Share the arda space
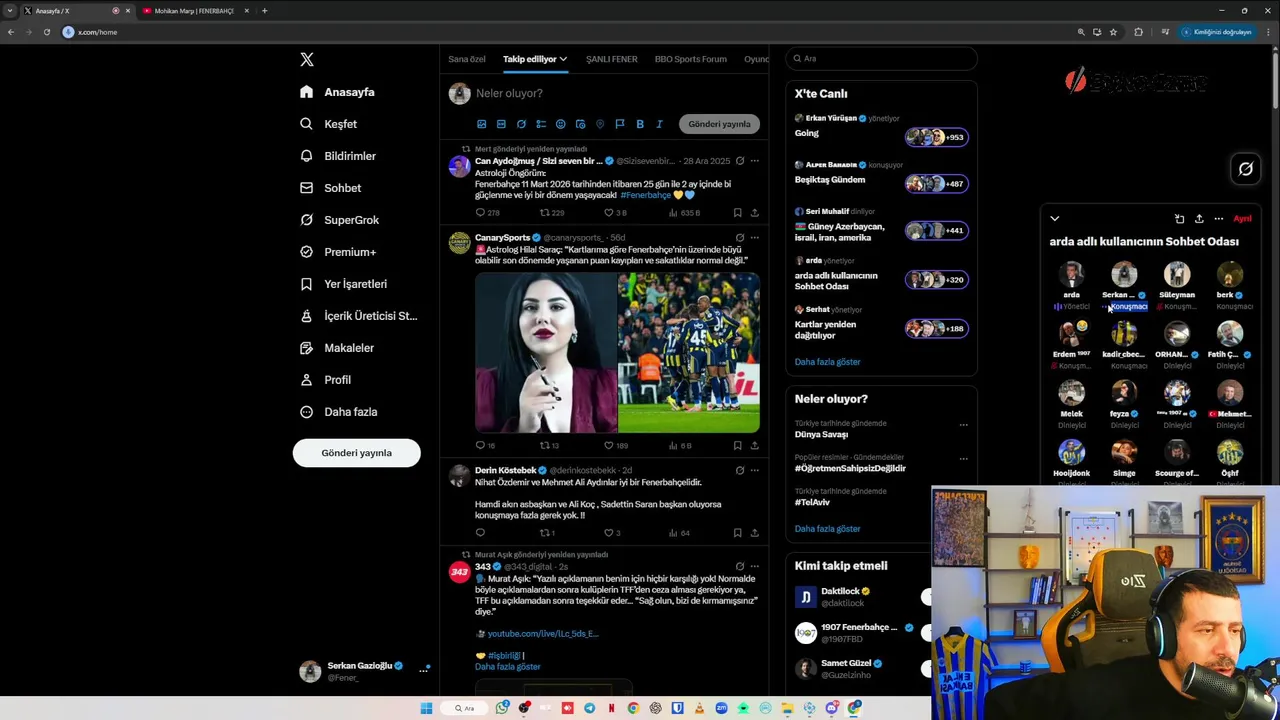 pyautogui.click(x=1199, y=218)
